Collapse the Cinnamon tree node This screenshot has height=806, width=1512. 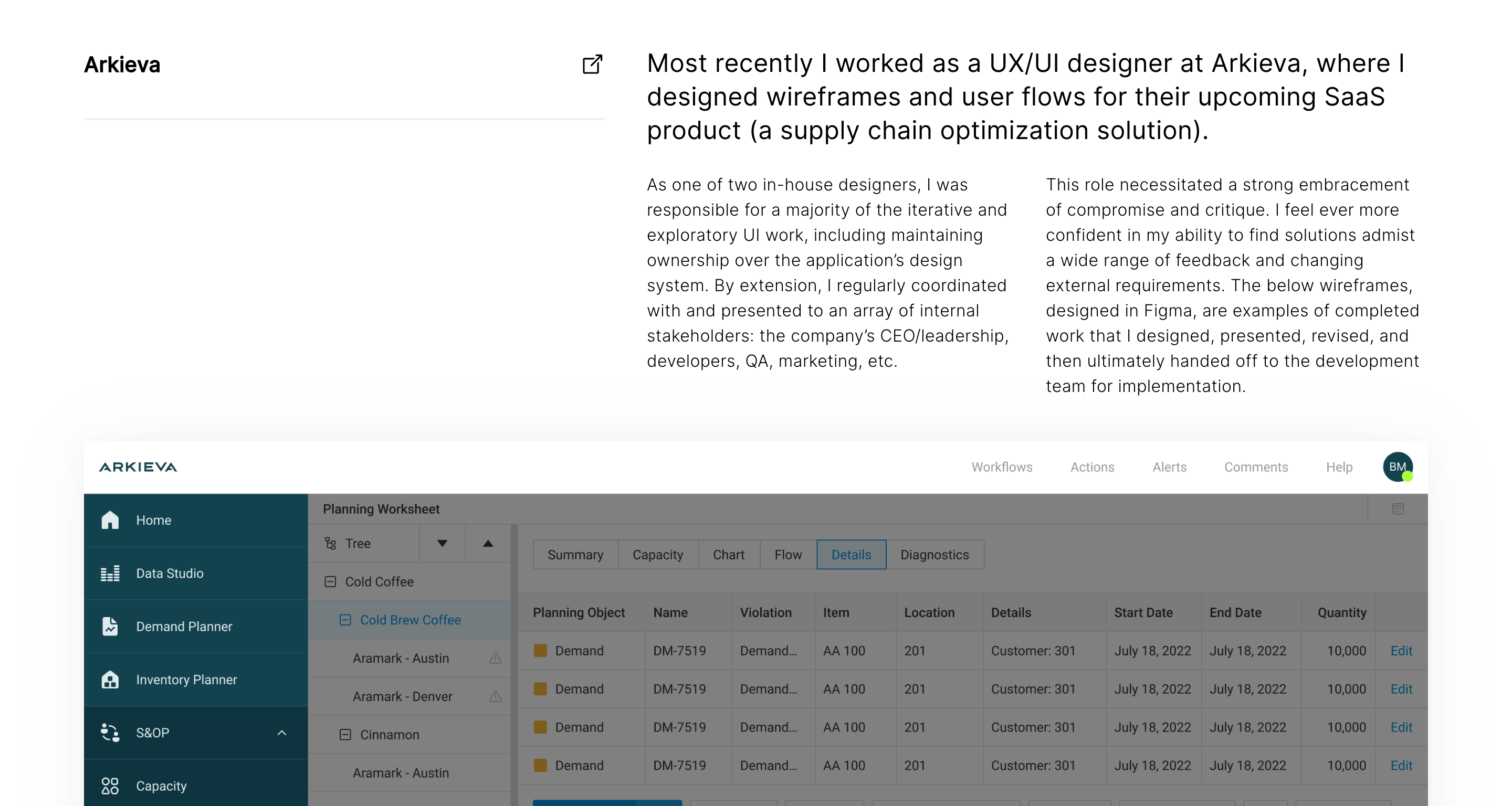345,735
